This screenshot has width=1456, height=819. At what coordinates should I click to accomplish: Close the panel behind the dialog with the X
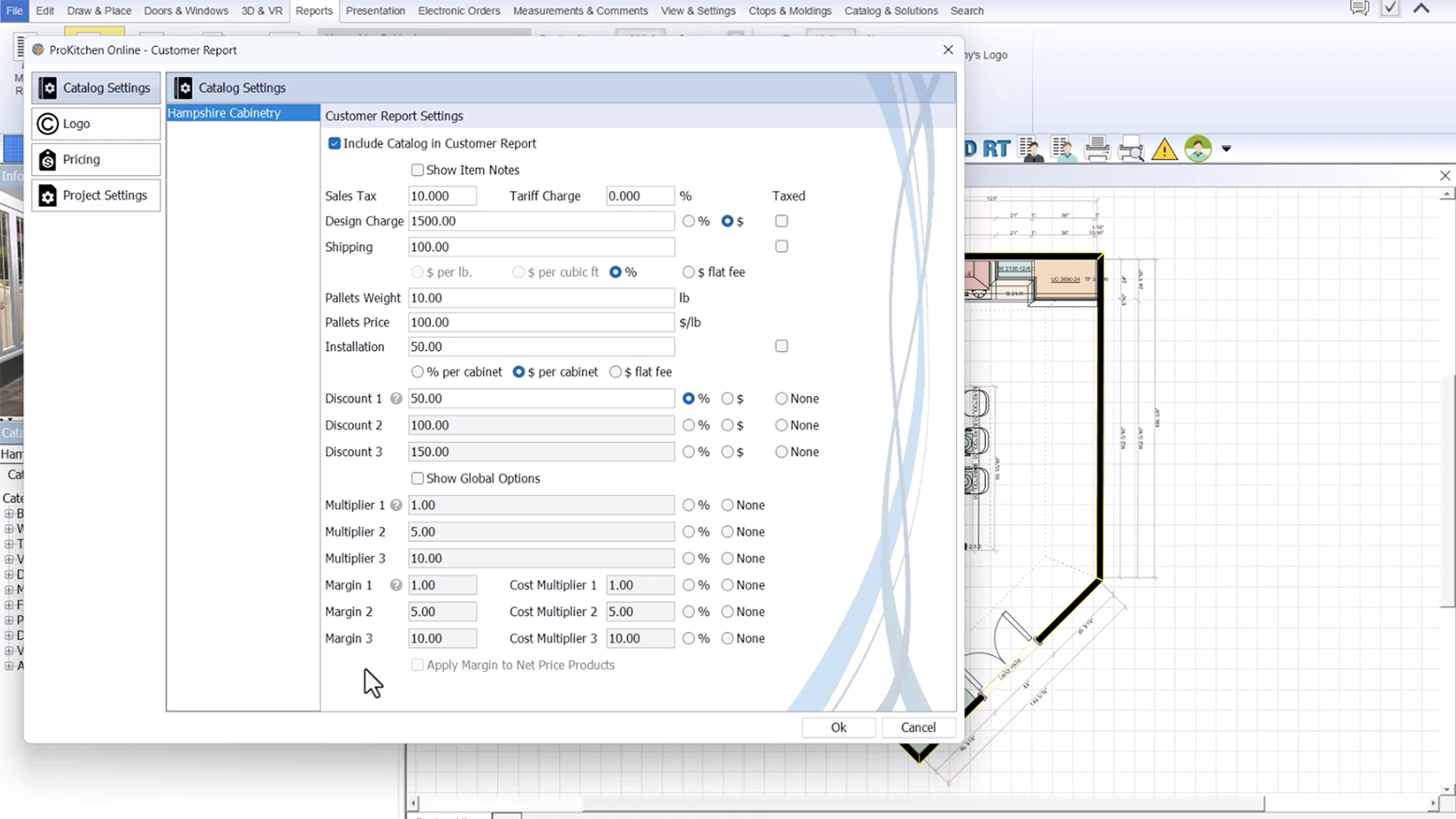click(x=1445, y=175)
